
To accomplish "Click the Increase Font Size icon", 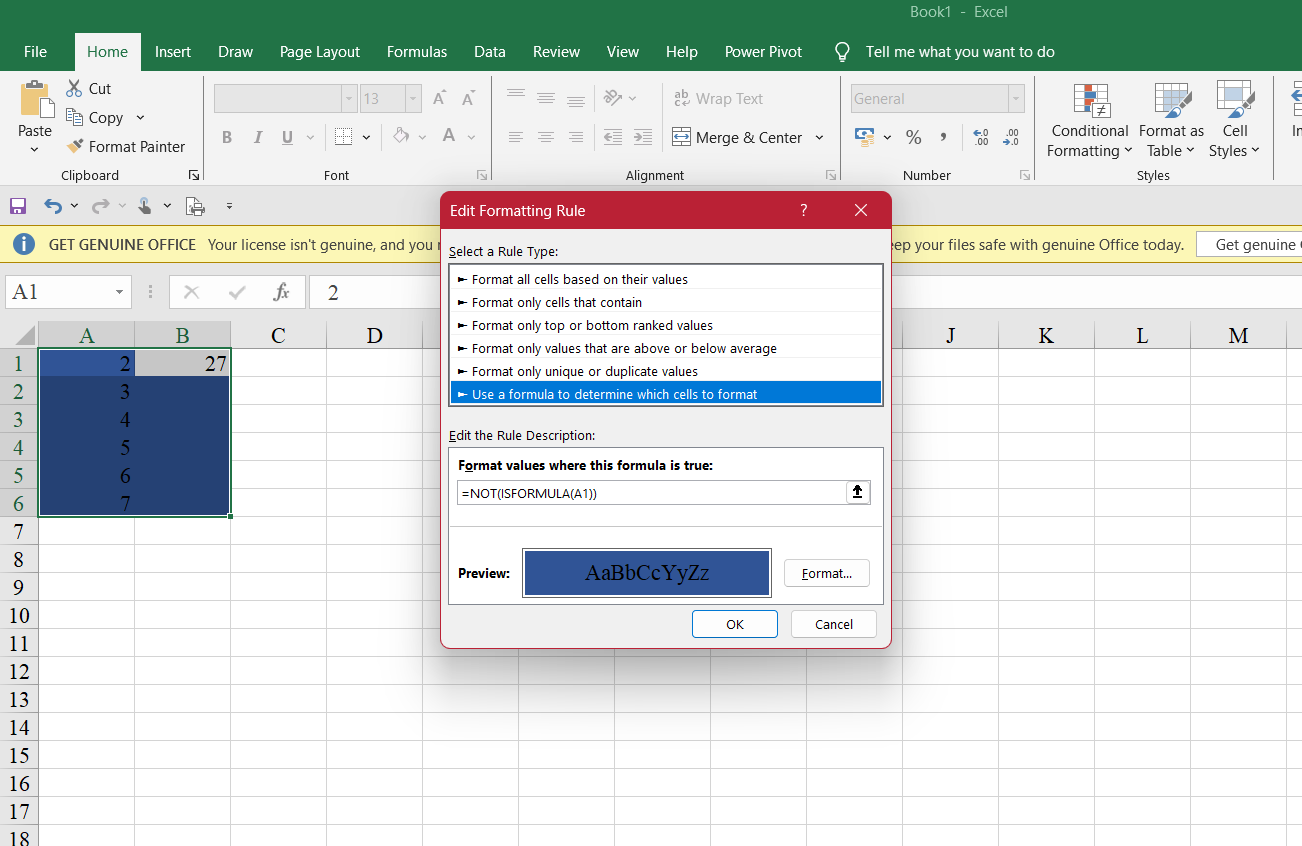I will [440, 98].
